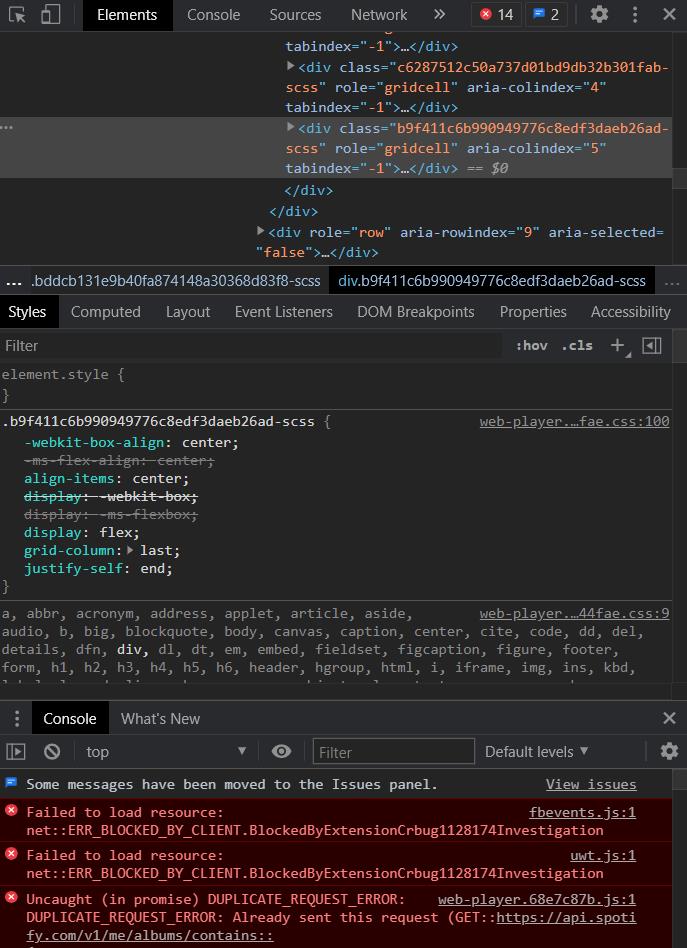Open source link web-player…fae.css:100

(575, 421)
